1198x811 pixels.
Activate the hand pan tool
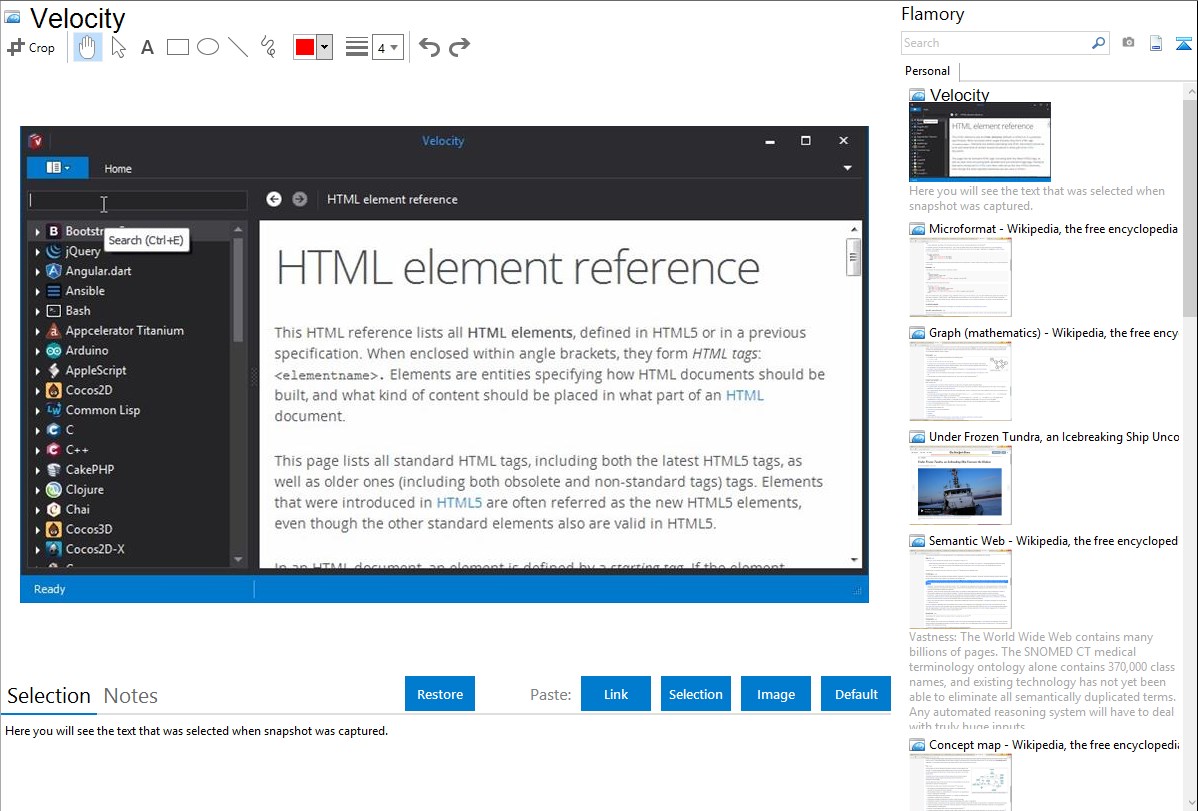(x=88, y=47)
